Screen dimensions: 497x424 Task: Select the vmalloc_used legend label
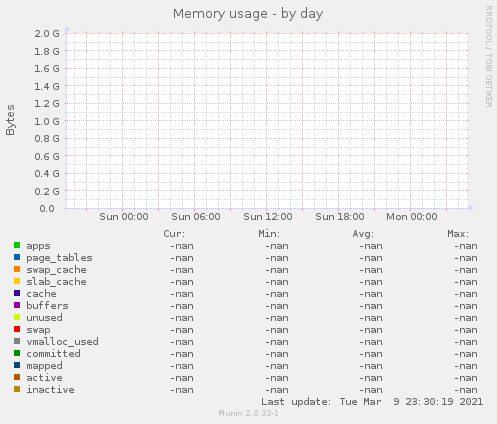tap(62, 342)
